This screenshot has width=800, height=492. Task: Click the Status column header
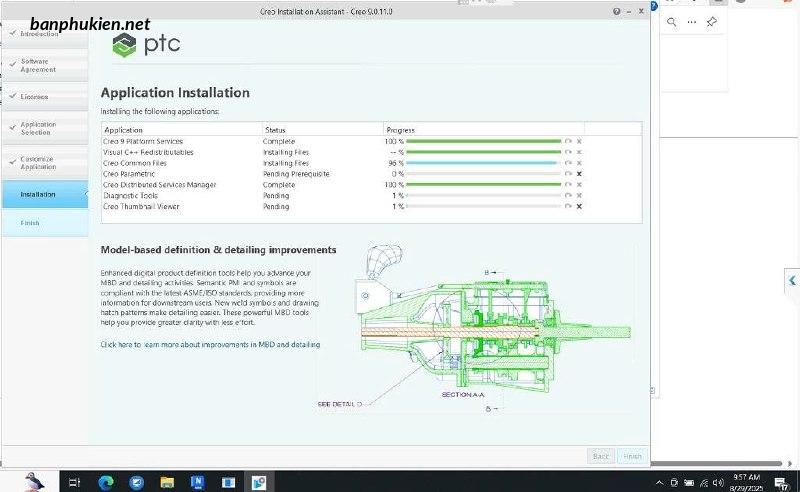[x=275, y=130]
